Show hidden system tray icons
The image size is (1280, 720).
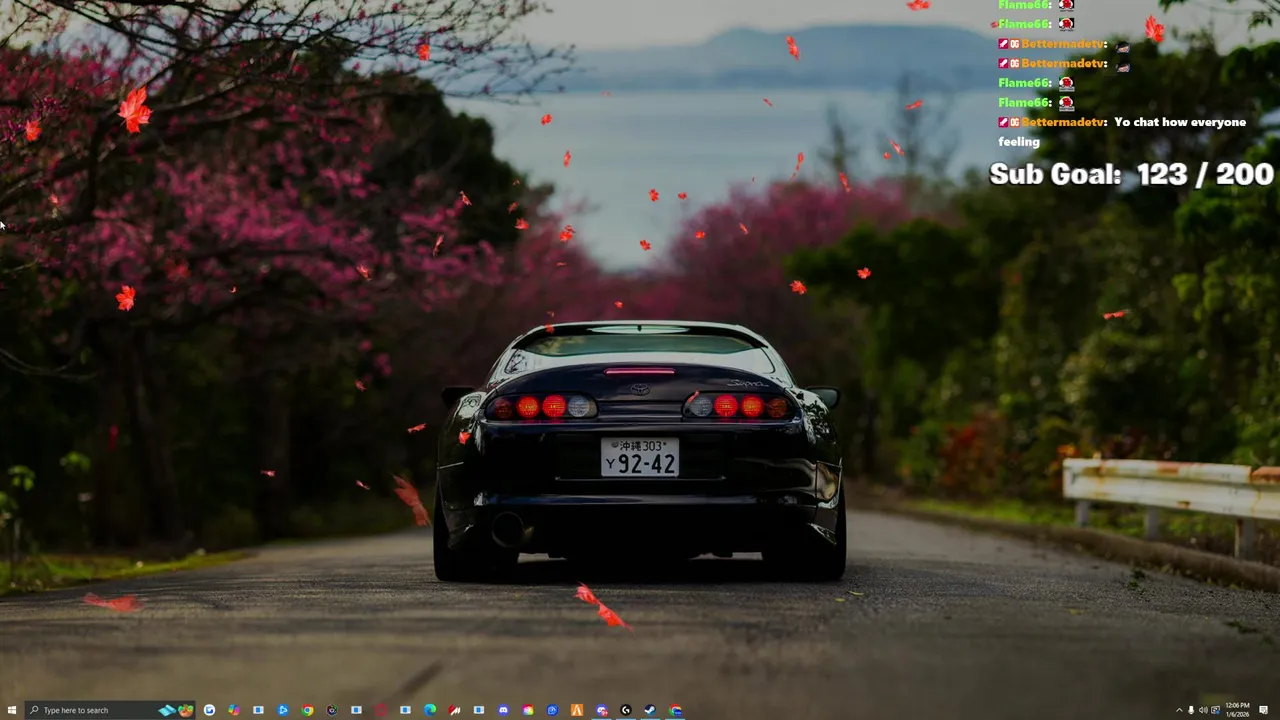pyautogui.click(x=1179, y=710)
